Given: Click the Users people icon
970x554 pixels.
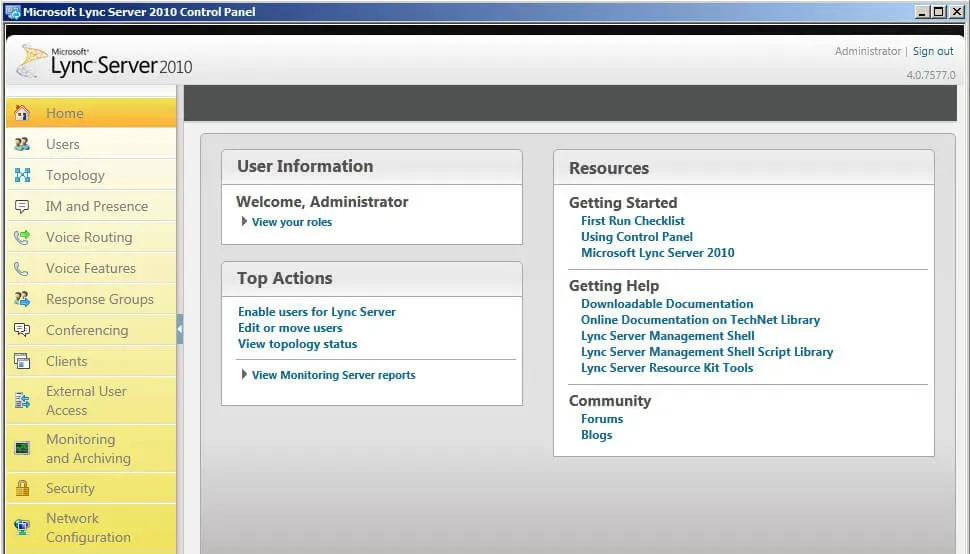Looking at the screenshot, I should coord(22,144).
